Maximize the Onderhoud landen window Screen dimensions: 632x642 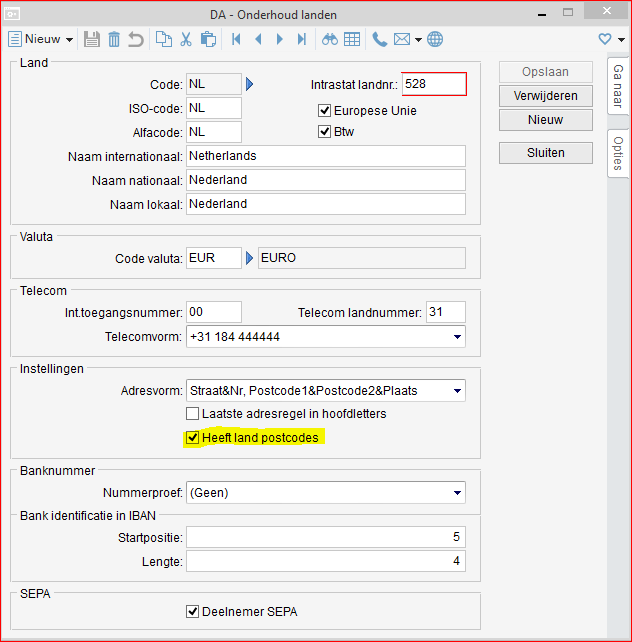(568, 12)
